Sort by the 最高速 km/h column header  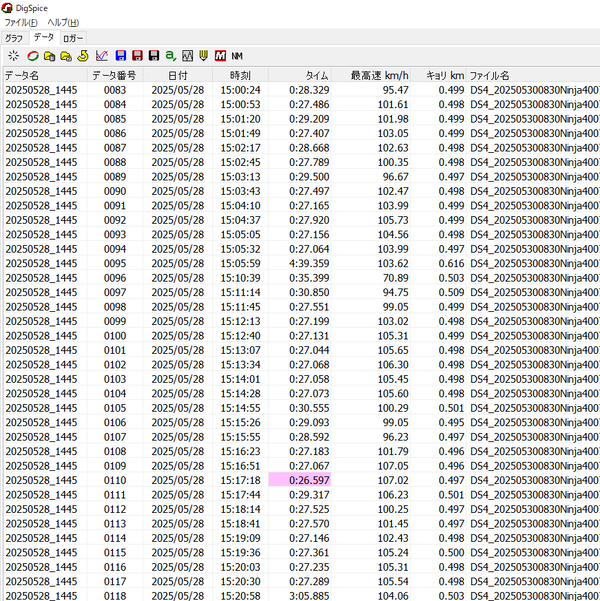click(x=371, y=76)
